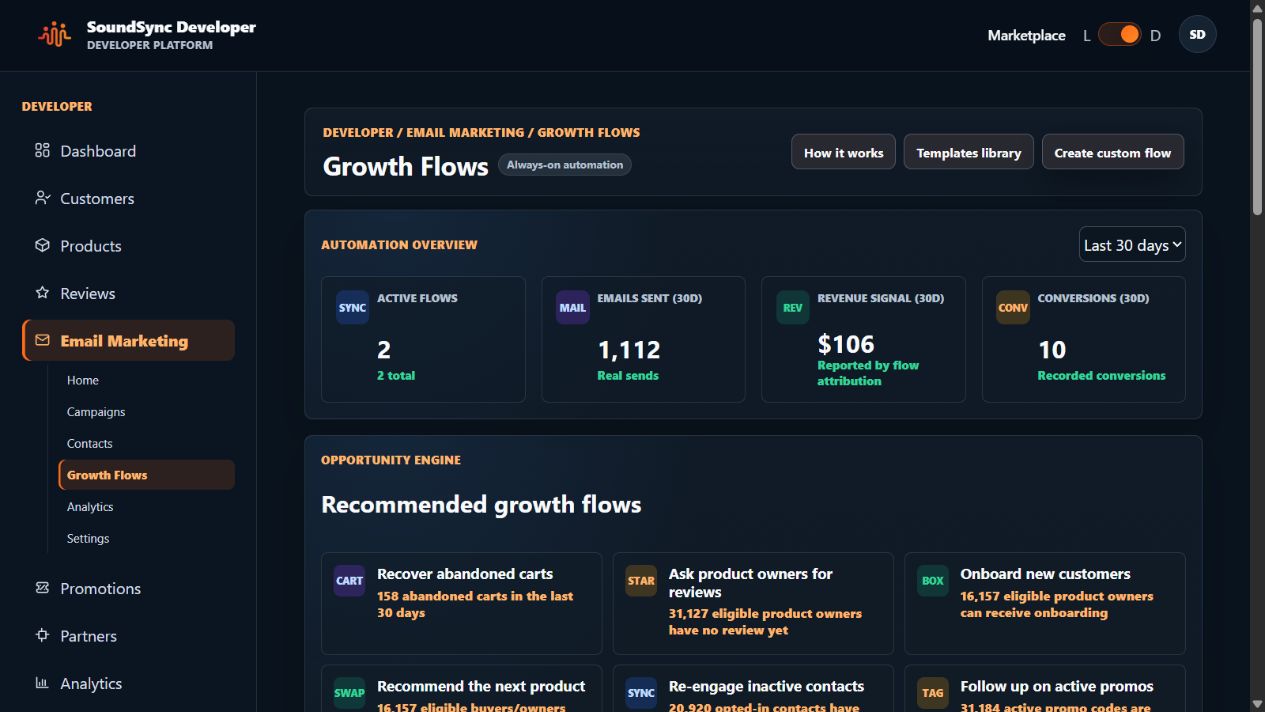Open Email Marketing Home sub-item

[146, 380]
